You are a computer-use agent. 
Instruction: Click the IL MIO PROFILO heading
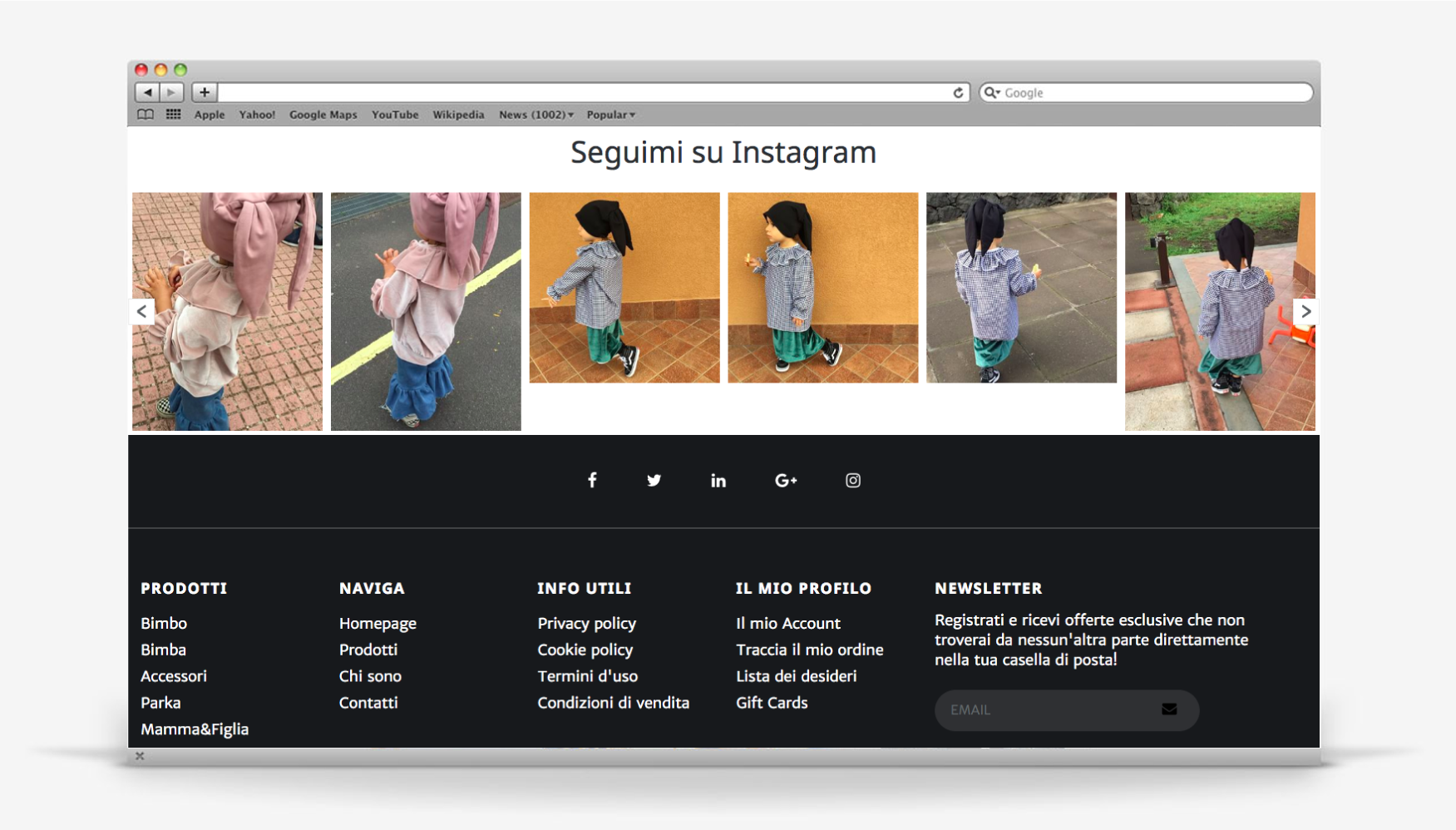coord(803,588)
